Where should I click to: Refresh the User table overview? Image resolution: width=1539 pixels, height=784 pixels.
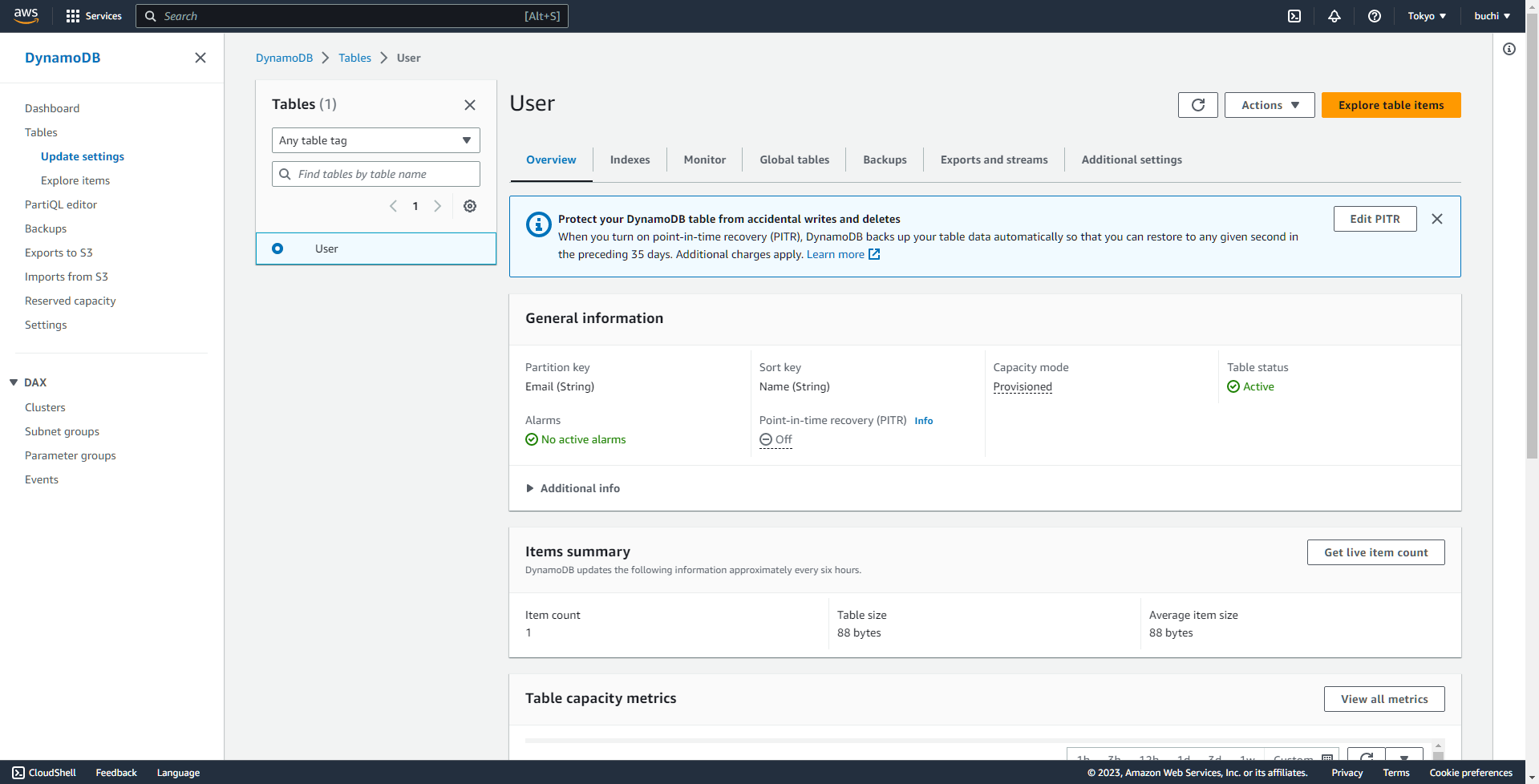(x=1197, y=105)
